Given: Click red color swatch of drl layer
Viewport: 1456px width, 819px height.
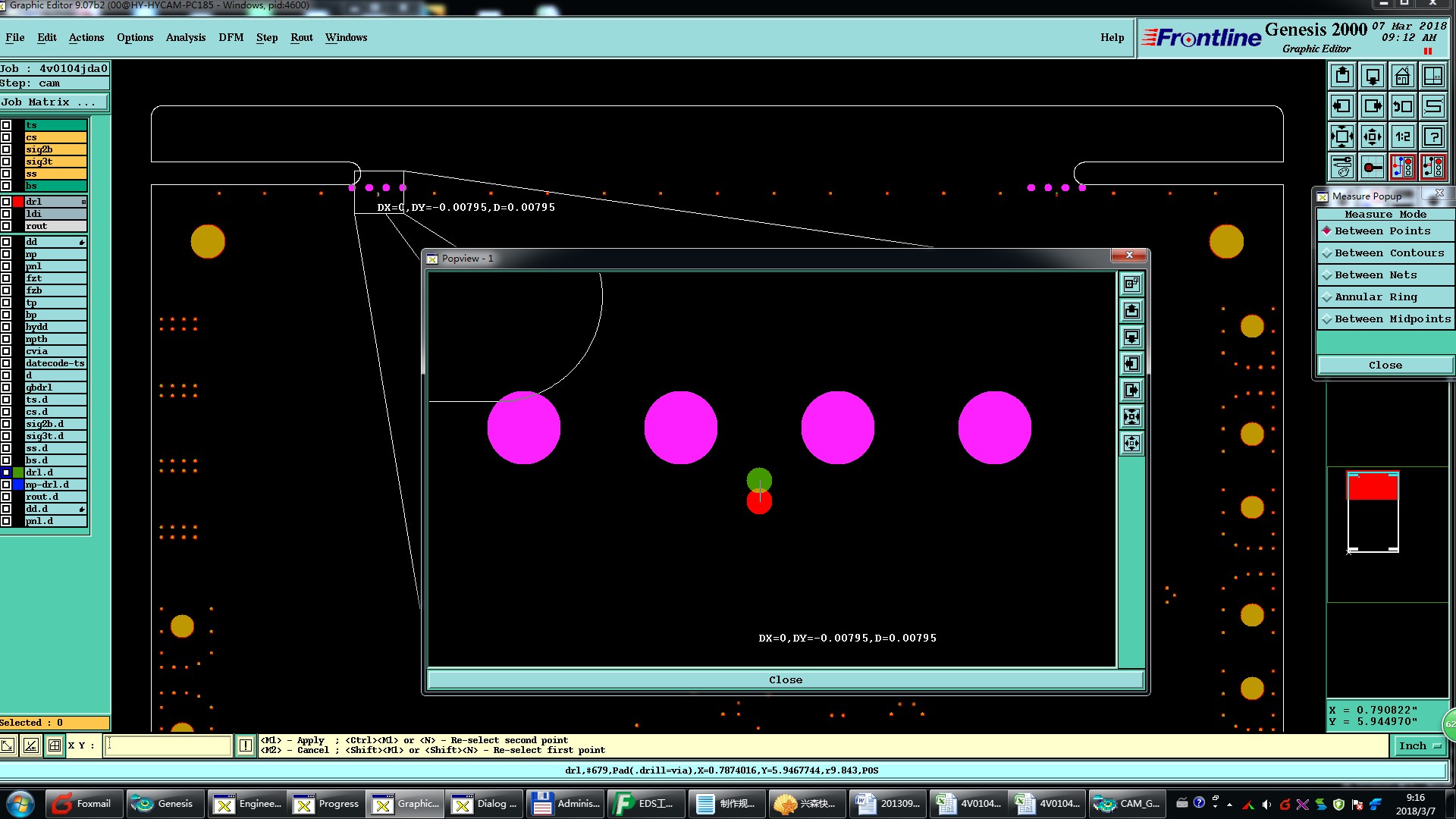Looking at the screenshot, I should (18, 202).
